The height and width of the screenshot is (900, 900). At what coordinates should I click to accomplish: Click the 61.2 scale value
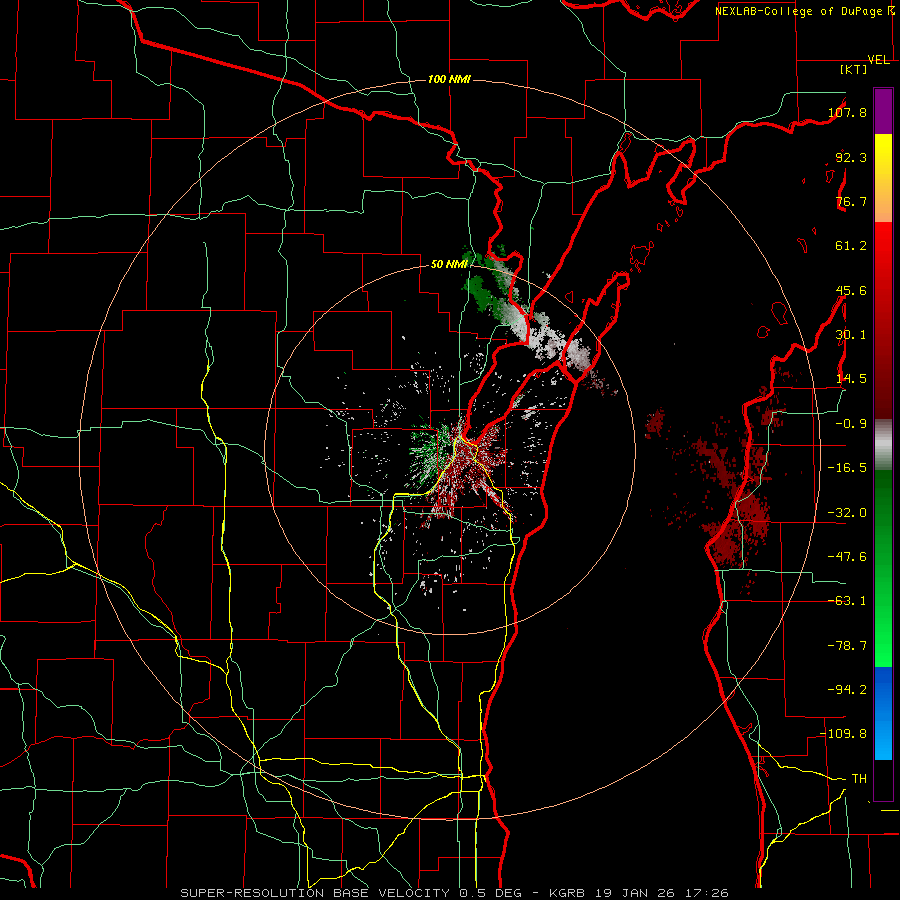[x=851, y=246]
